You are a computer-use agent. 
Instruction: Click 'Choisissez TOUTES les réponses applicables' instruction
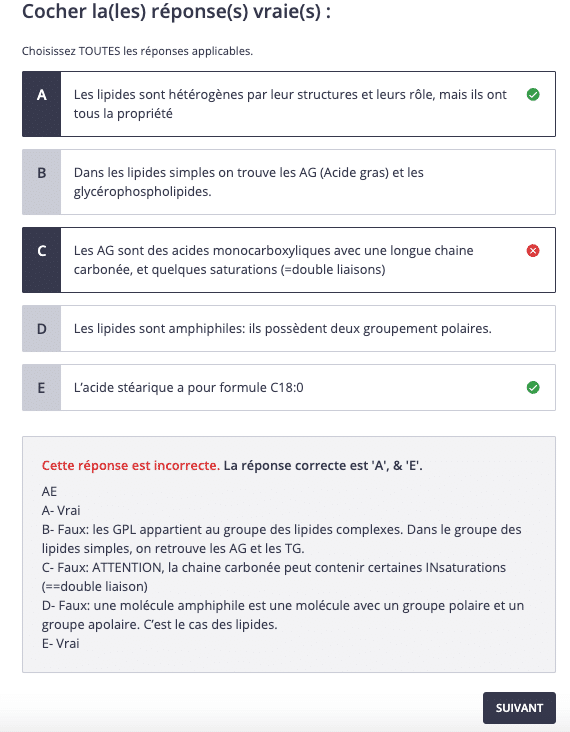(x=137, y=51)
